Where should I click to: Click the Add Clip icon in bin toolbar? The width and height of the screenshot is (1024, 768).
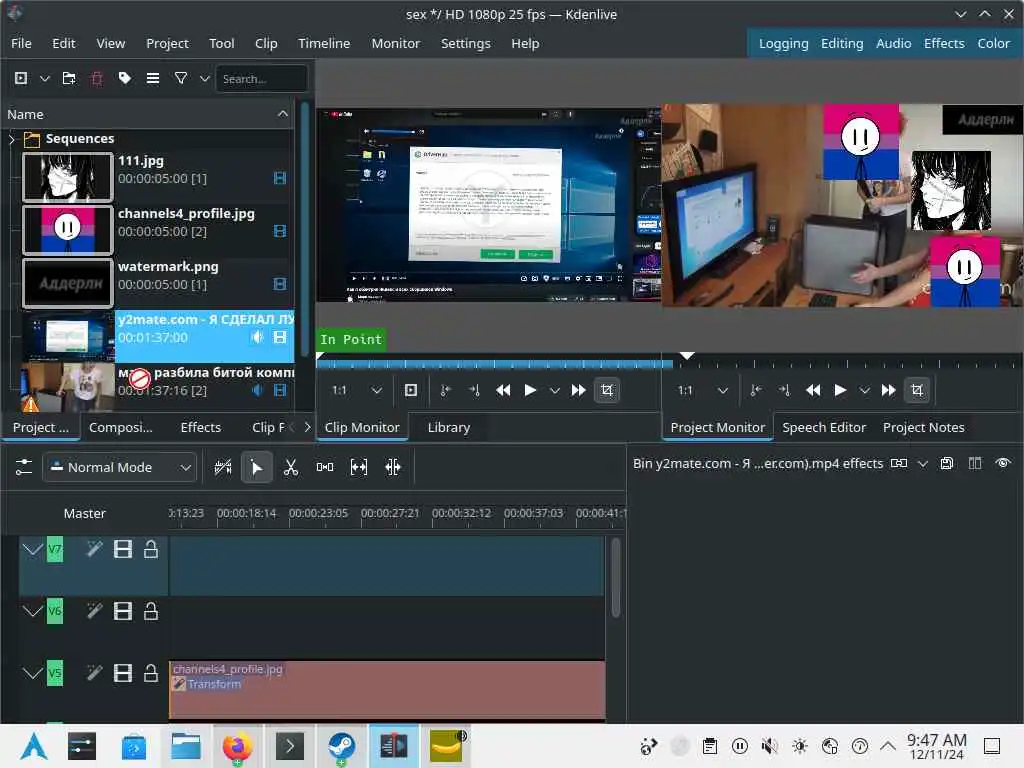click(x=21, y=78)
